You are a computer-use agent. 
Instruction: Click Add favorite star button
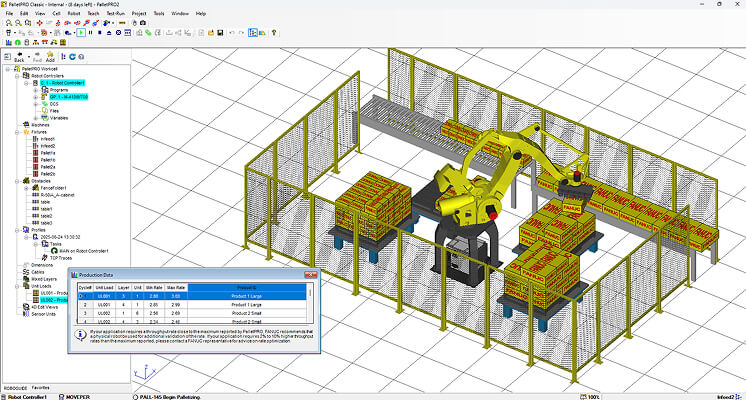click(x=50, y=57)
